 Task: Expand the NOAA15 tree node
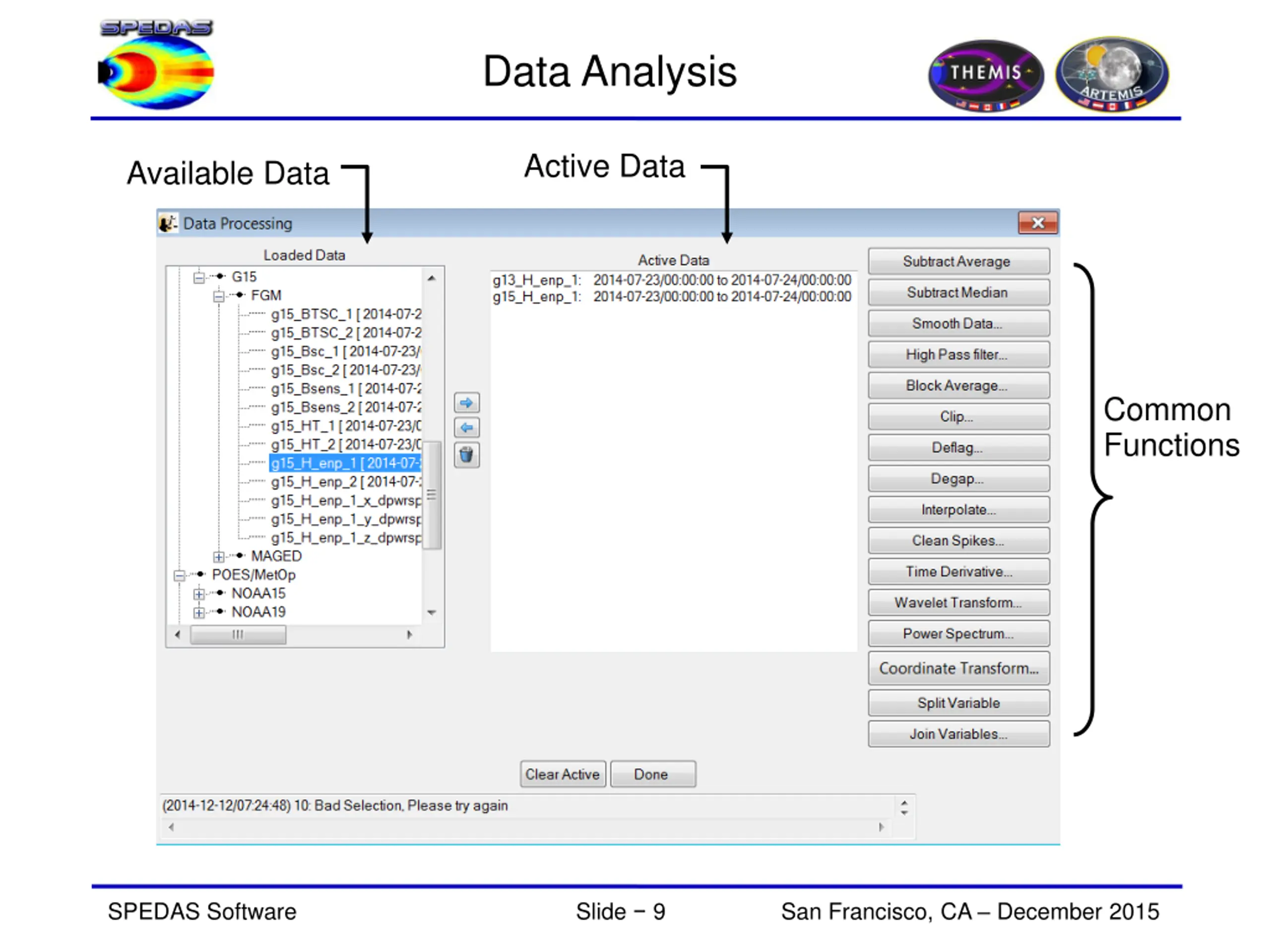pyautogui.click(x=198, y=595)
